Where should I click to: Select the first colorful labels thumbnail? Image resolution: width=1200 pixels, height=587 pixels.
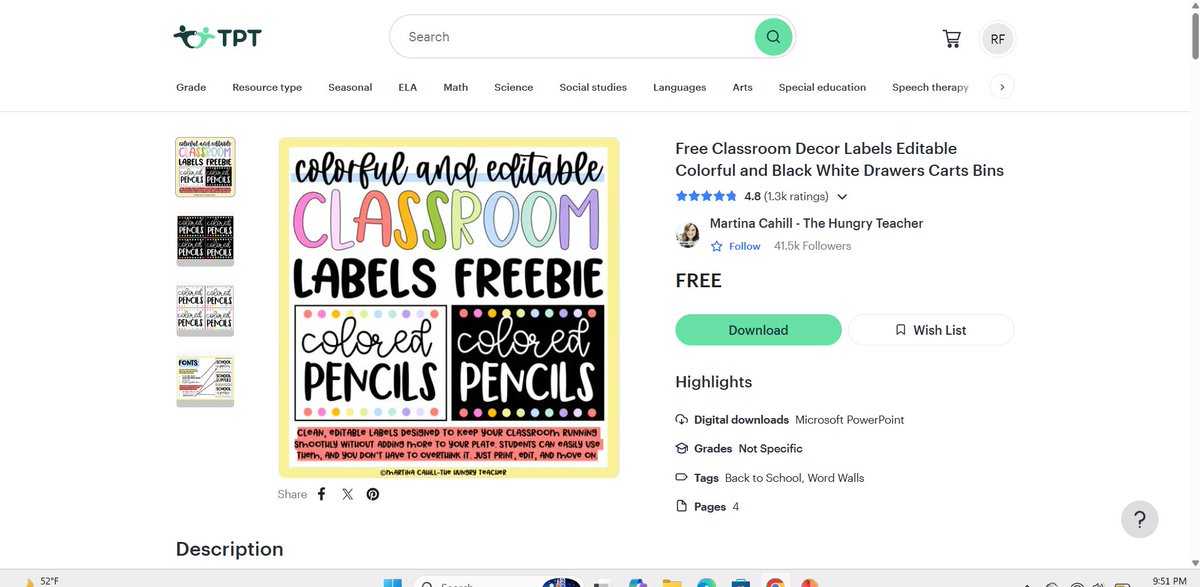tap(205, 167)
